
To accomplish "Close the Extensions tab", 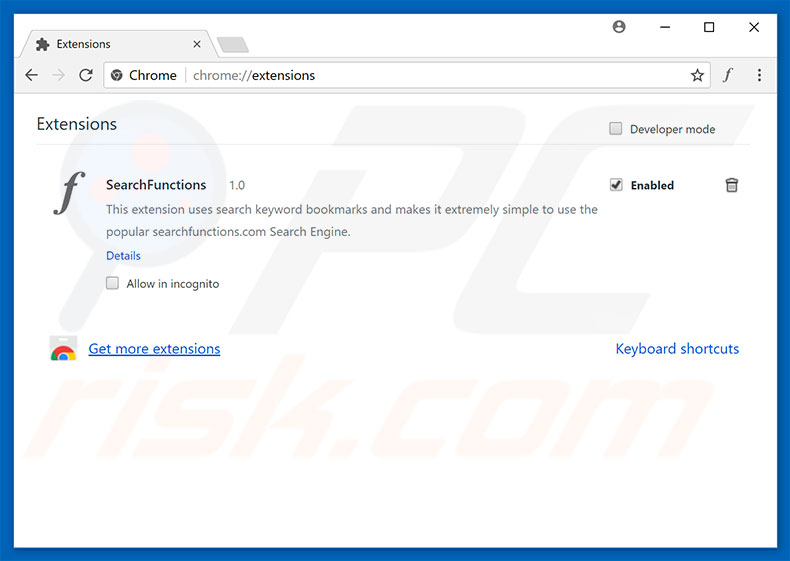I will [x=197, y=44].
